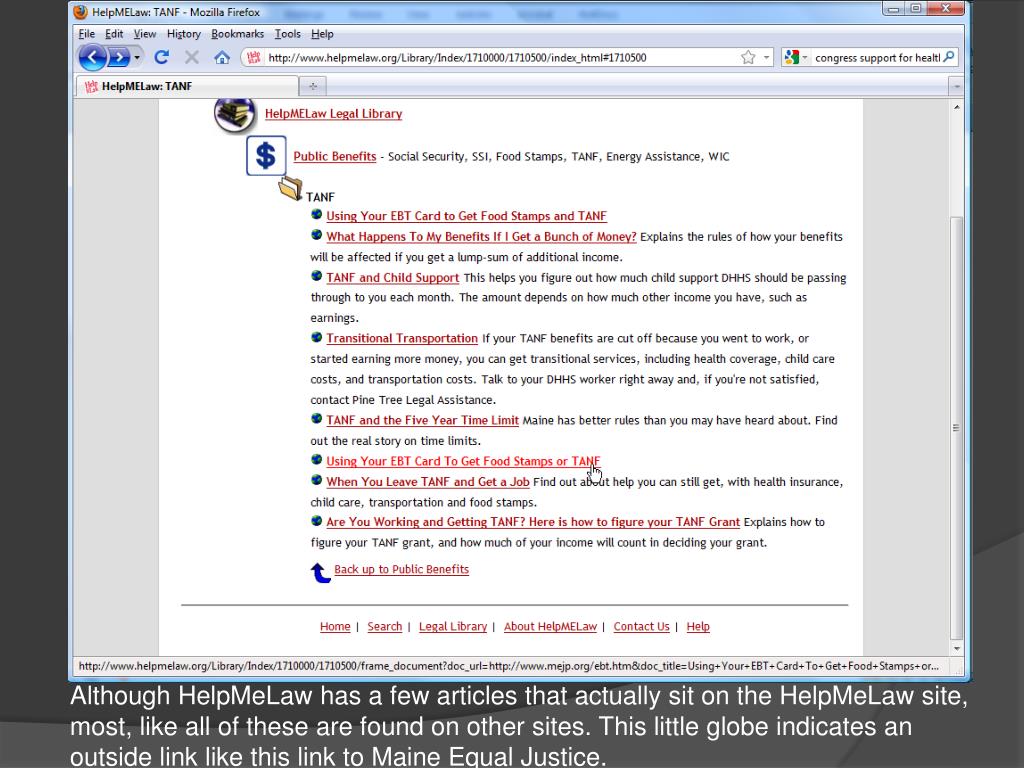This screenshot has width=1024, height=768.
Task: Open the Public Benefits link
Action: tap(335, 157)
